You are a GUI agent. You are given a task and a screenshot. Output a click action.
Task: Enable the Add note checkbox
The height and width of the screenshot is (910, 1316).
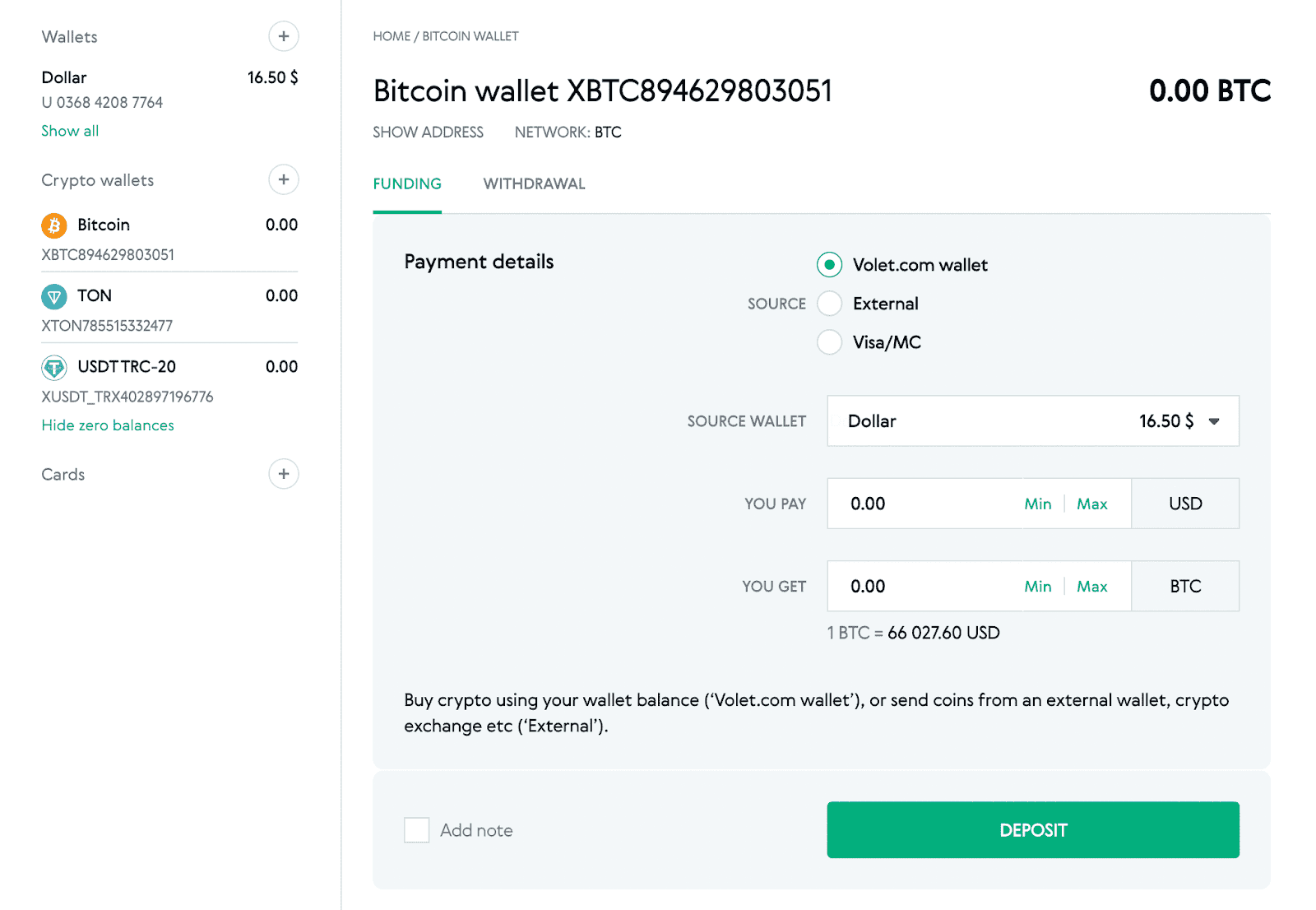pyautogui.click(x=417, y=829)
